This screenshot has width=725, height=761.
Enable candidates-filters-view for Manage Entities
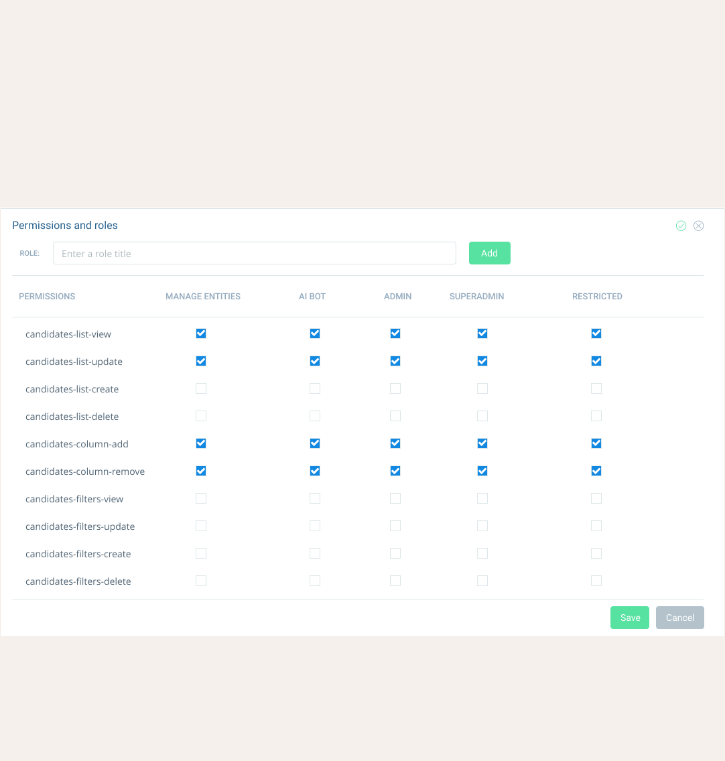pyautogui.click(x=201, y=498)
